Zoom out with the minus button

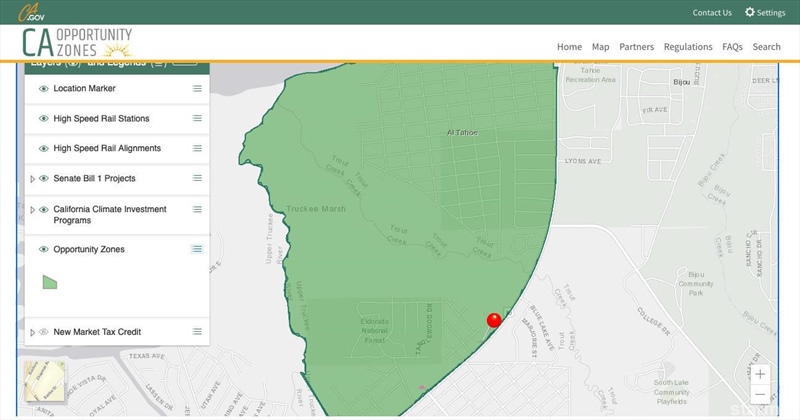coord(761,395)
